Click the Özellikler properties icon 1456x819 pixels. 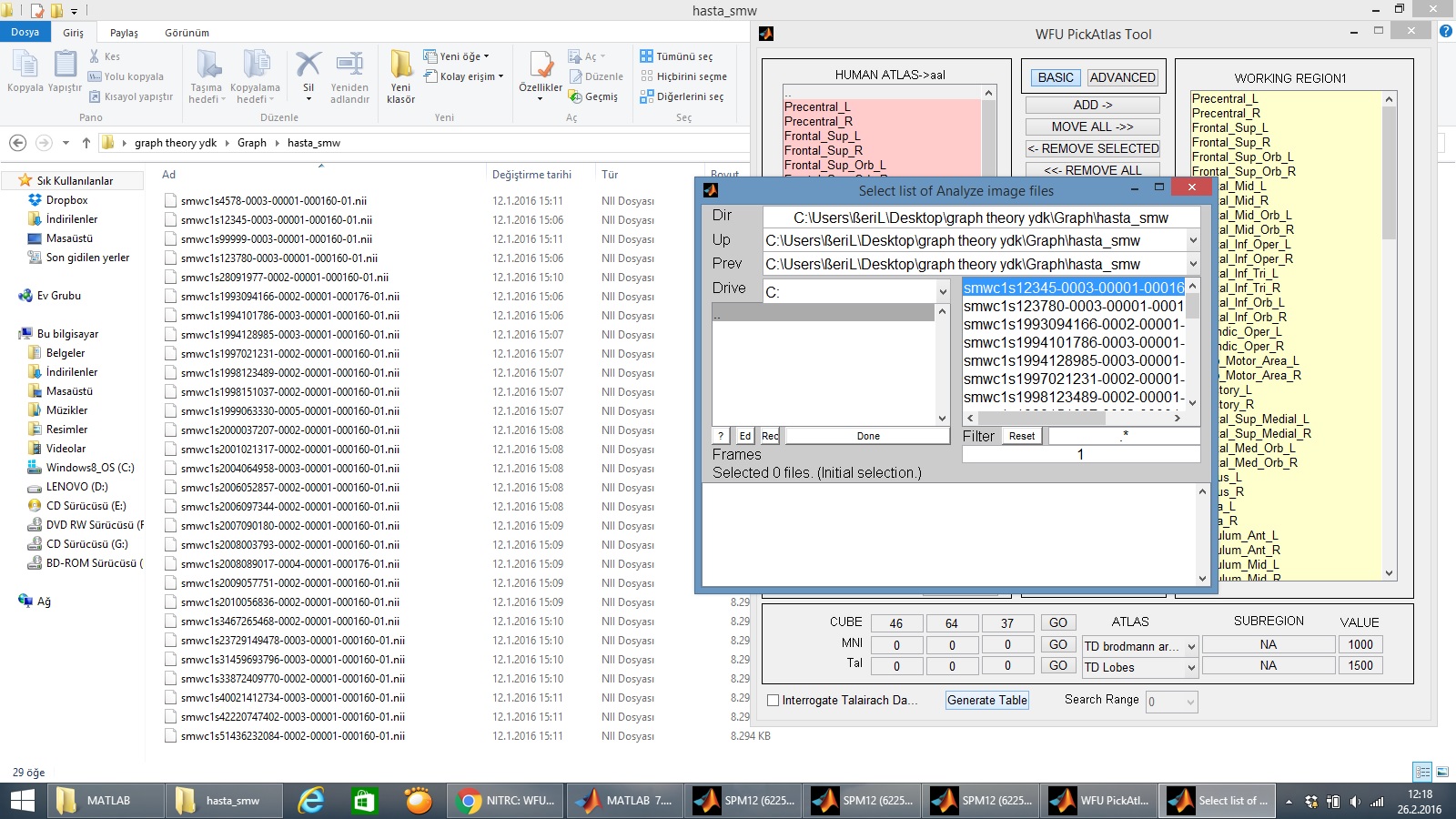click(x=541, y=66)
